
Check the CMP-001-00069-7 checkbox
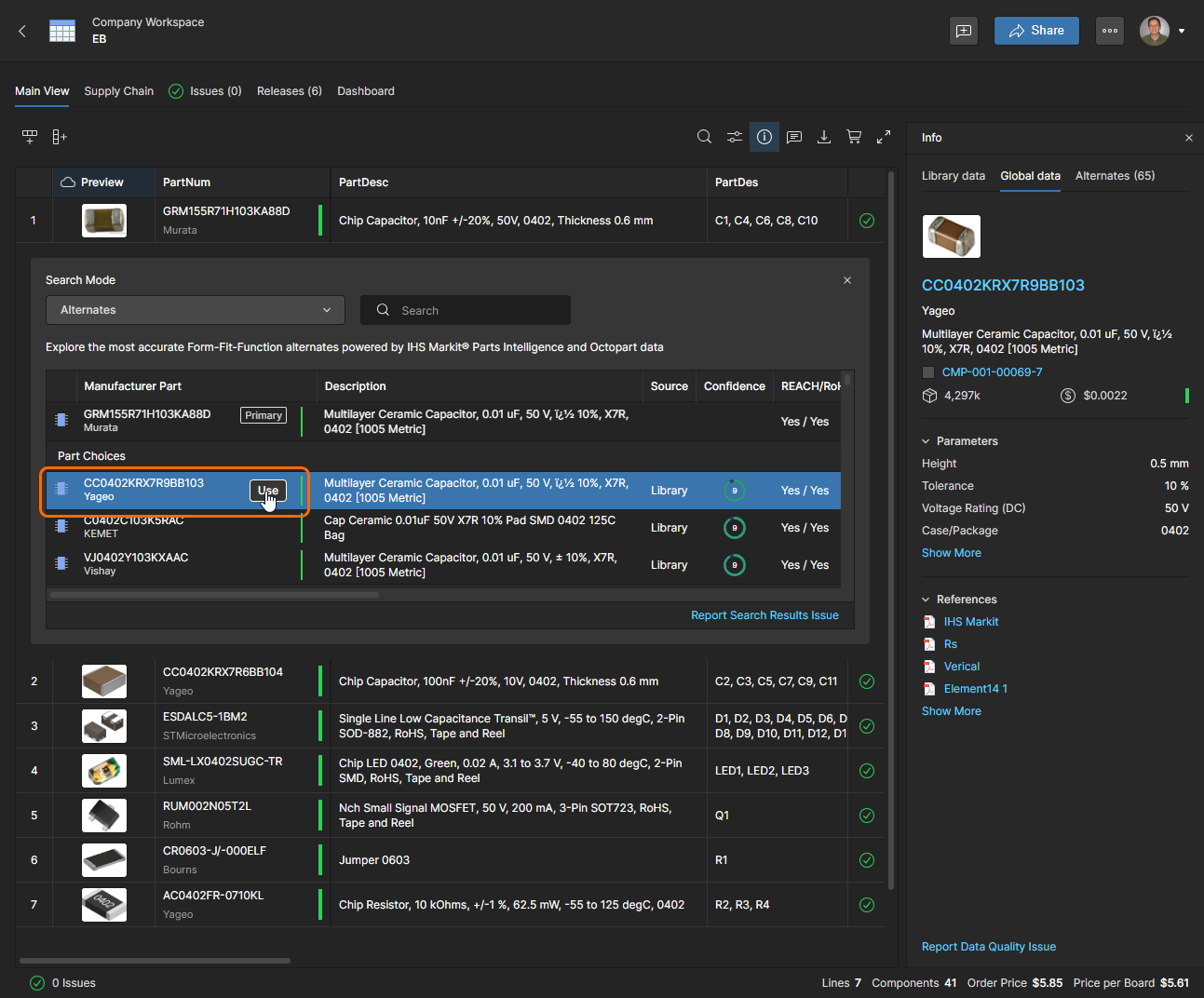pos(928,372)
